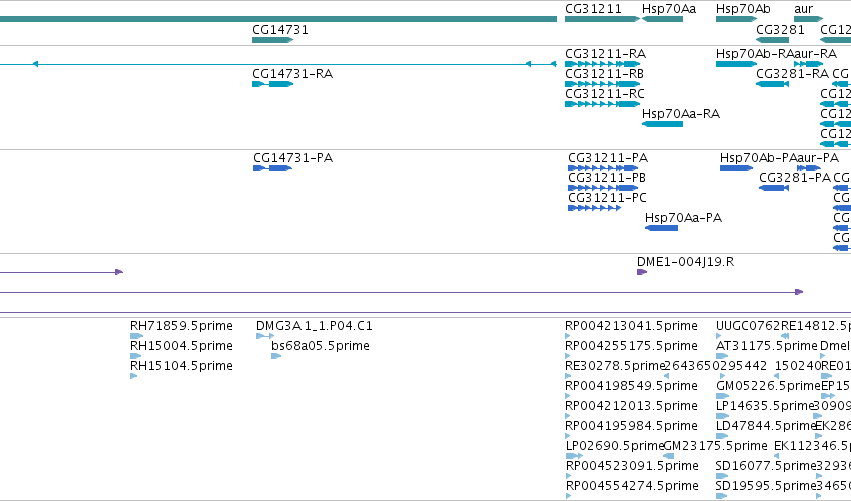The height and width of the screenshot is (501, 851).
Task: Click the RP004554274.5prime label
Action: tap(632, 486)
